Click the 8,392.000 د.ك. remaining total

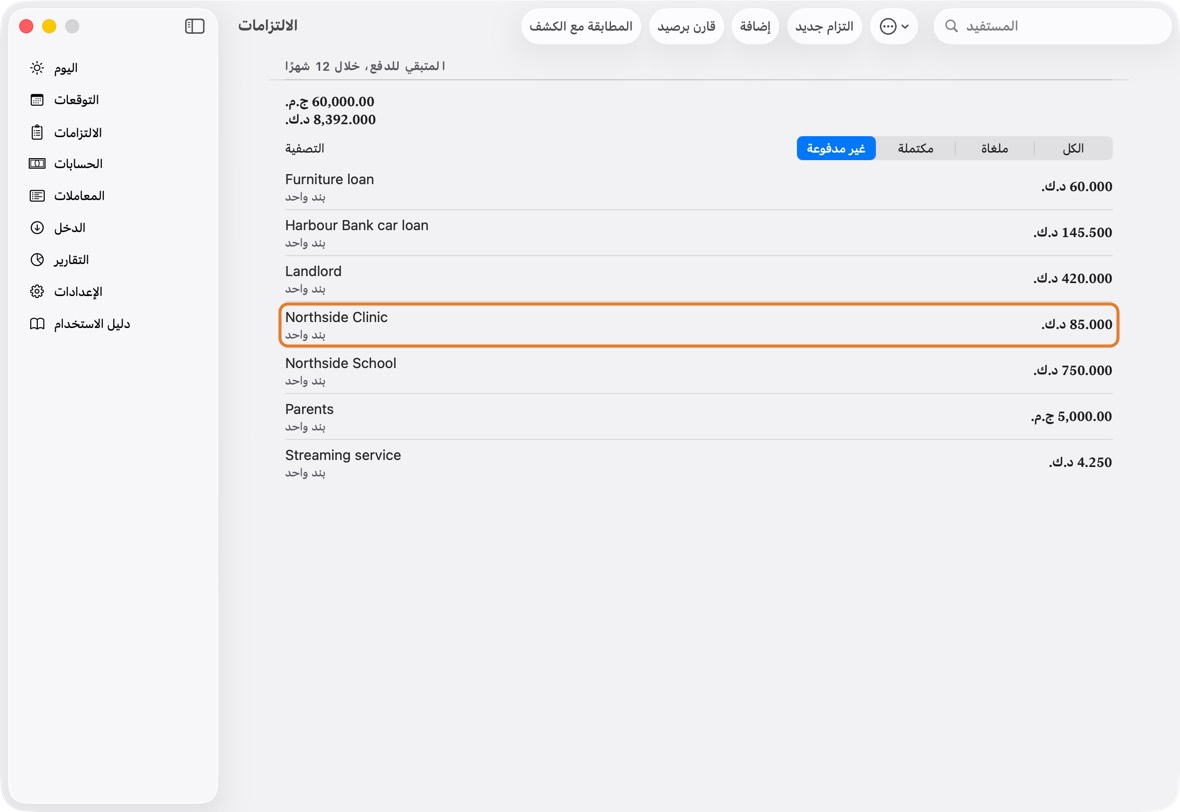[330, 120]
